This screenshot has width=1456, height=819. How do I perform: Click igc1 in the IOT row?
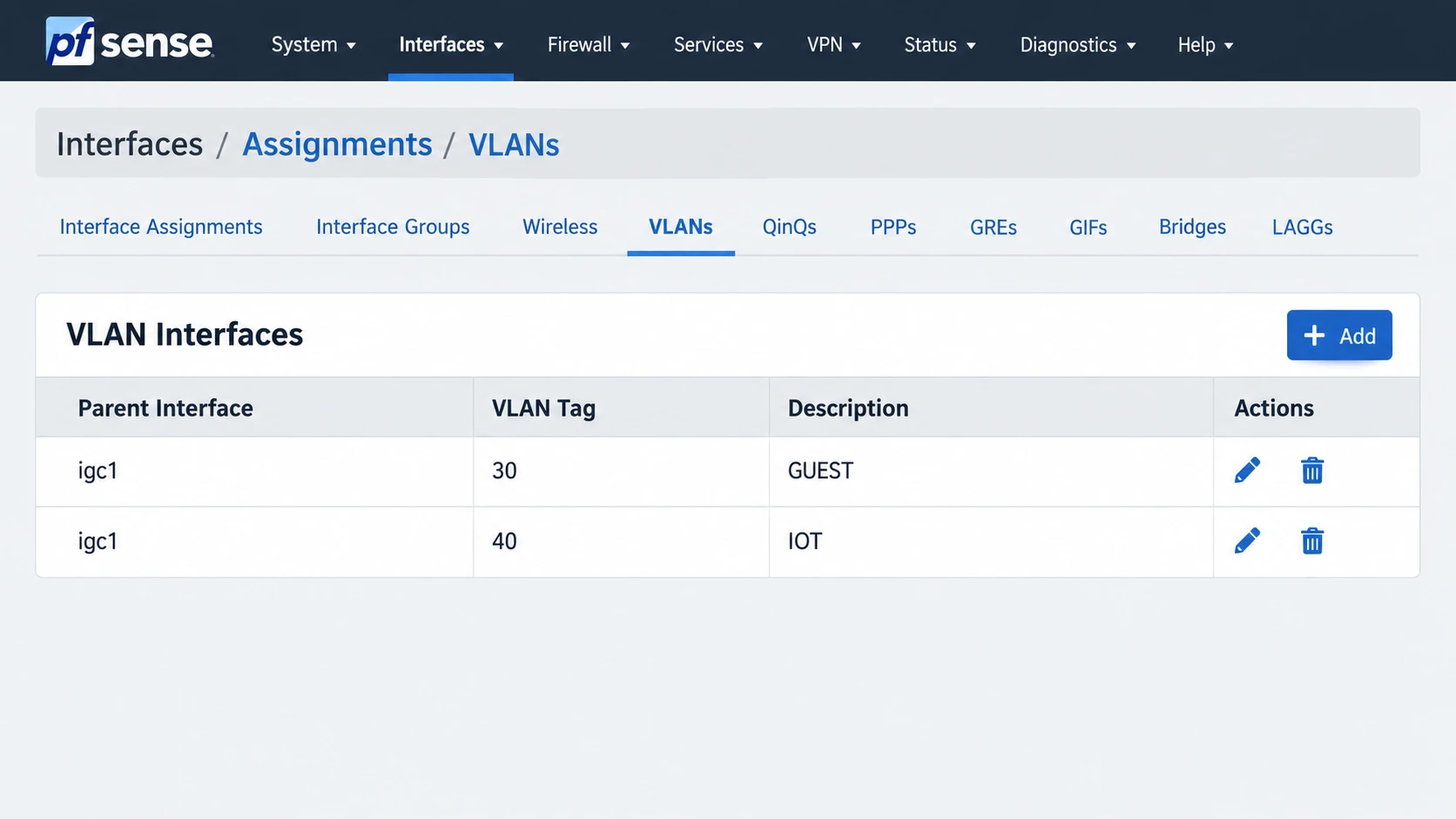(98, 541)
